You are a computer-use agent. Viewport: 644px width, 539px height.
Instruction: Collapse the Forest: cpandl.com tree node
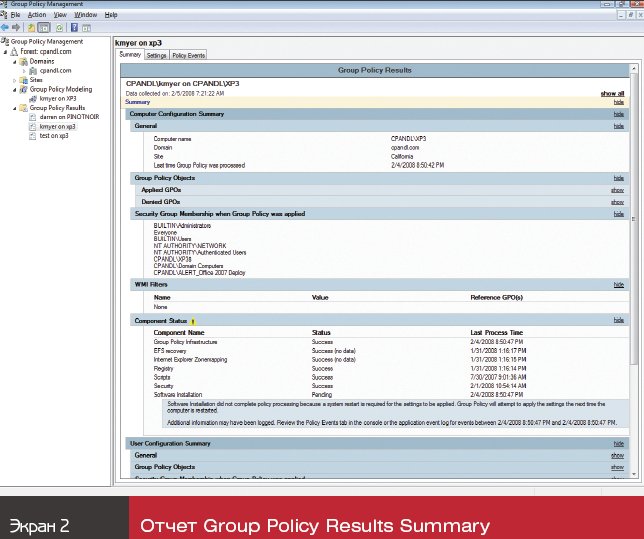pos(6,52)
